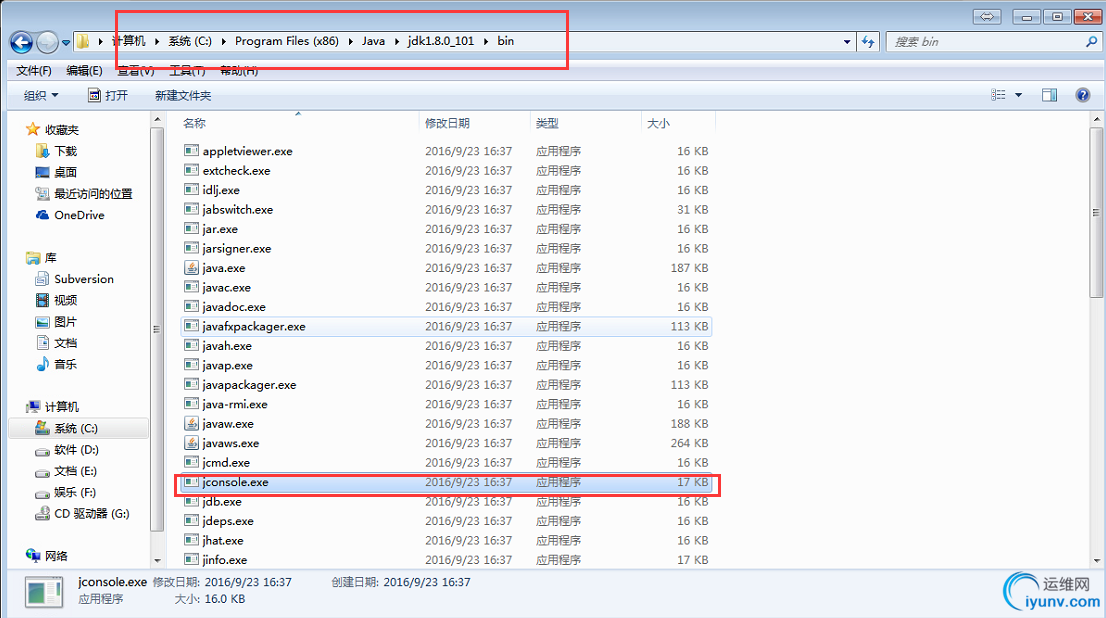This screenshot has height=618, width=1106.
Task: Click the jconsole.exe file icon
Action: (x=191, y=482)
